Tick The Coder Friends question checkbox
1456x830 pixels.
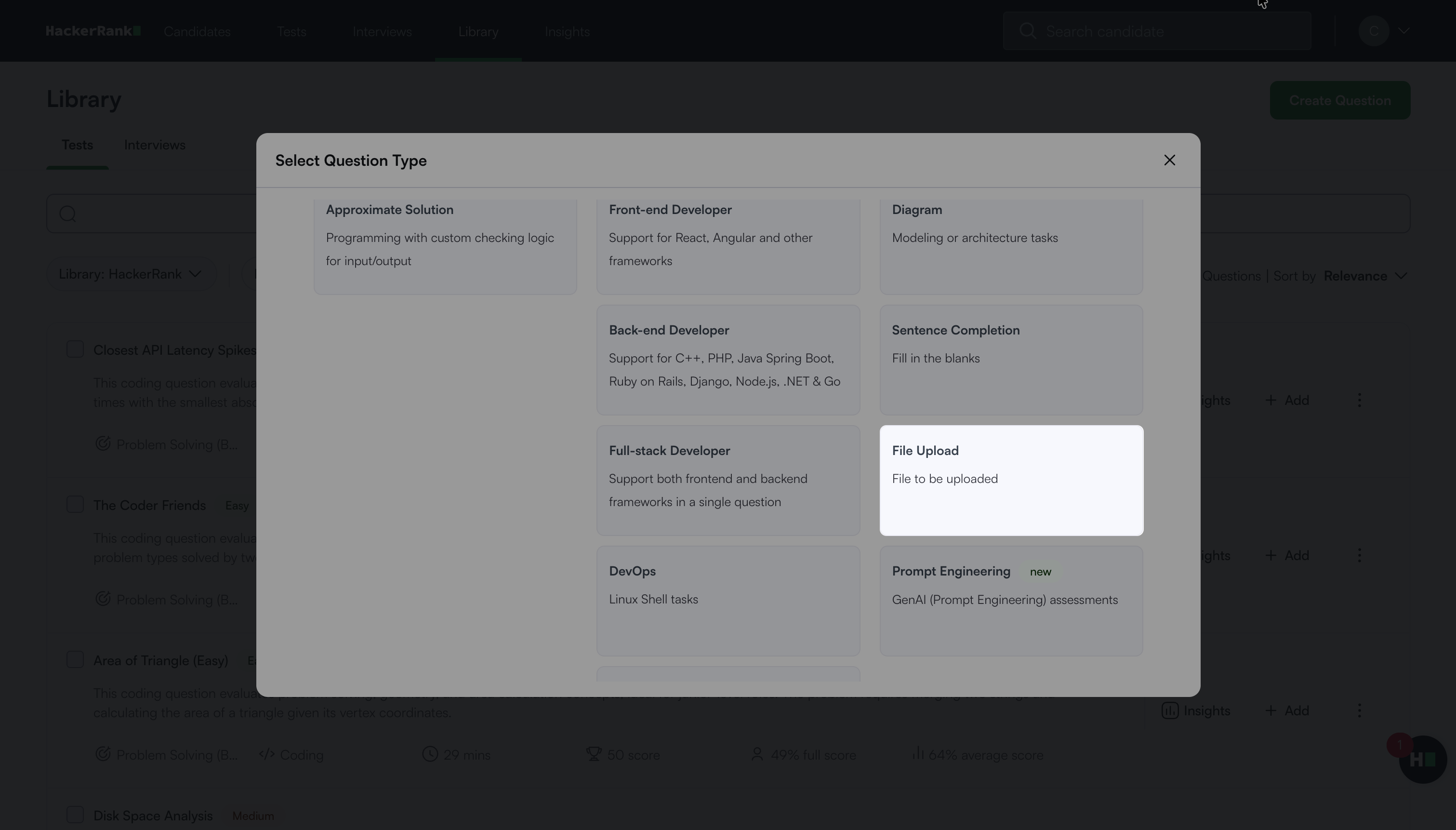pyautogui.click(x=75, y=505)
